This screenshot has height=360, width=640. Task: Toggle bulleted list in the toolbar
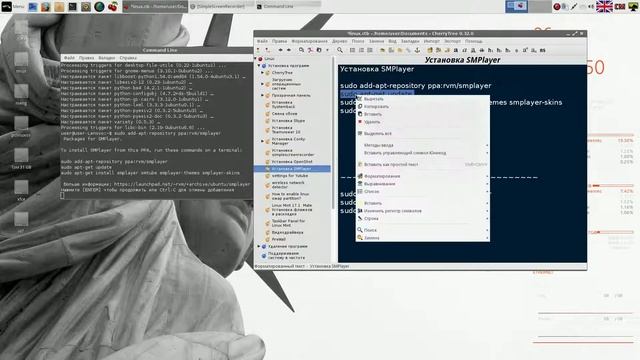click(x=352, y=50)
